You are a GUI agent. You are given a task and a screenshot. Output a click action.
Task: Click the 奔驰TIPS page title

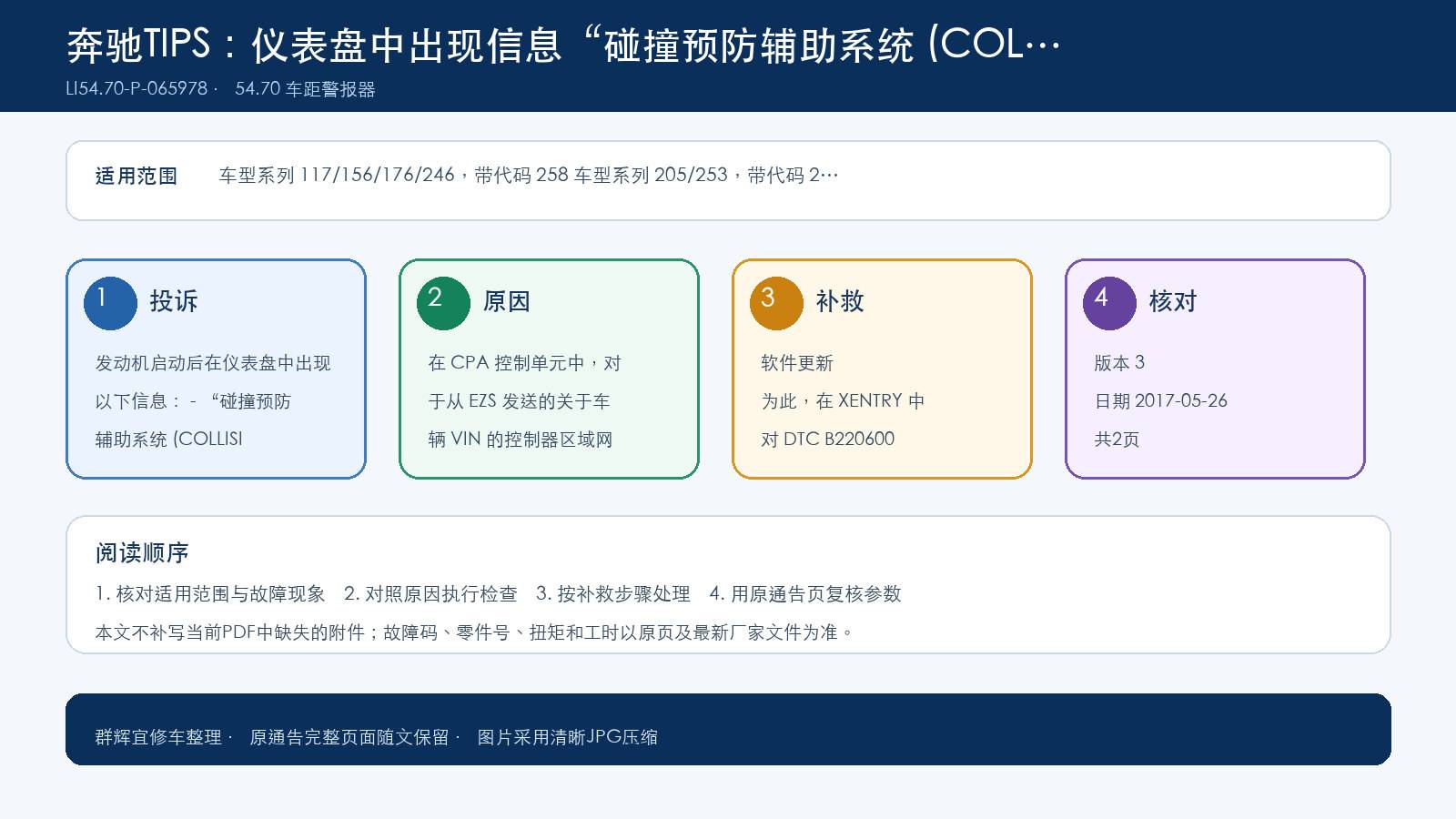(564, 45)
